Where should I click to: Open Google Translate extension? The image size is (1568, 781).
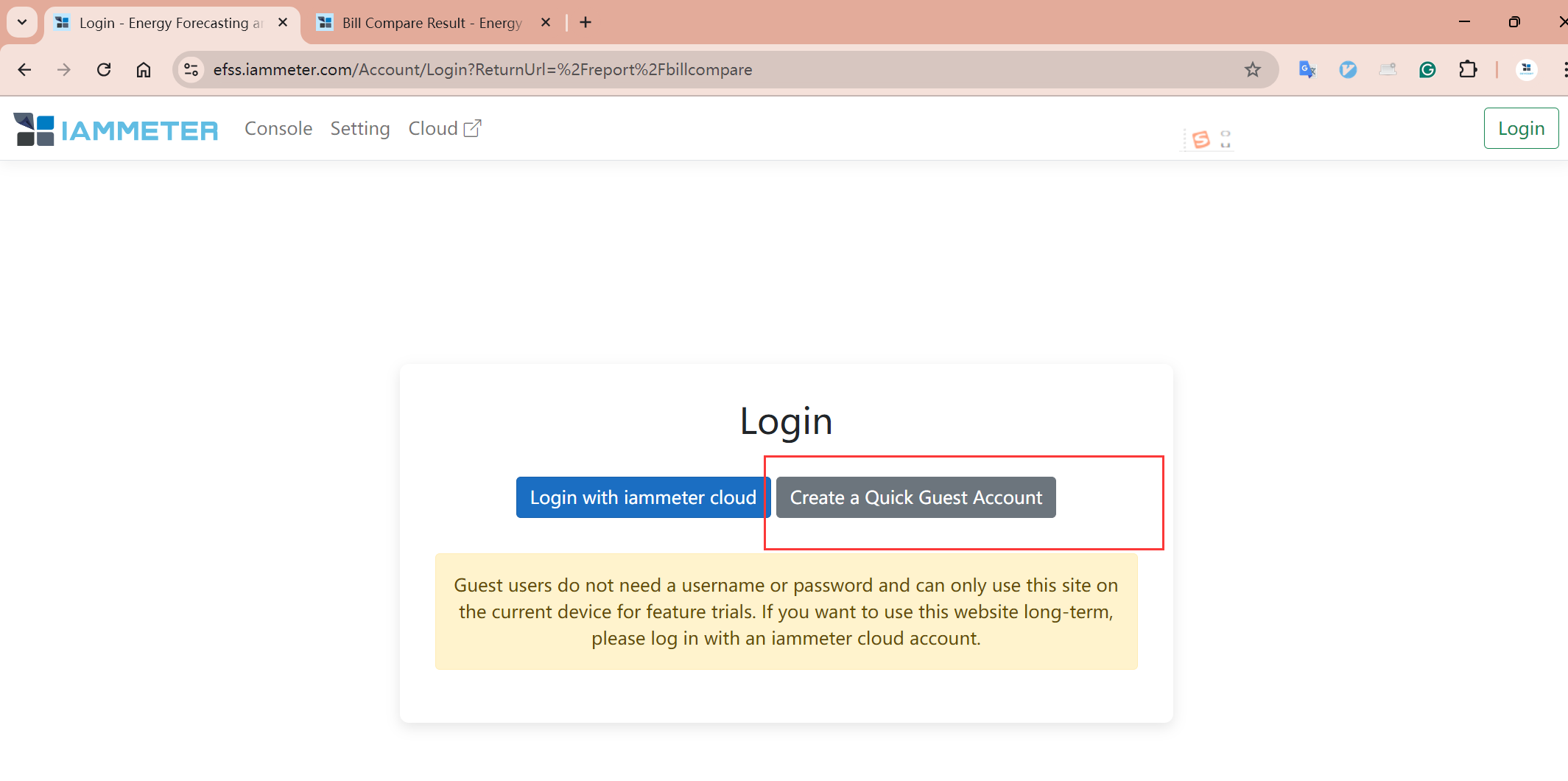(x=1307, y=69)
